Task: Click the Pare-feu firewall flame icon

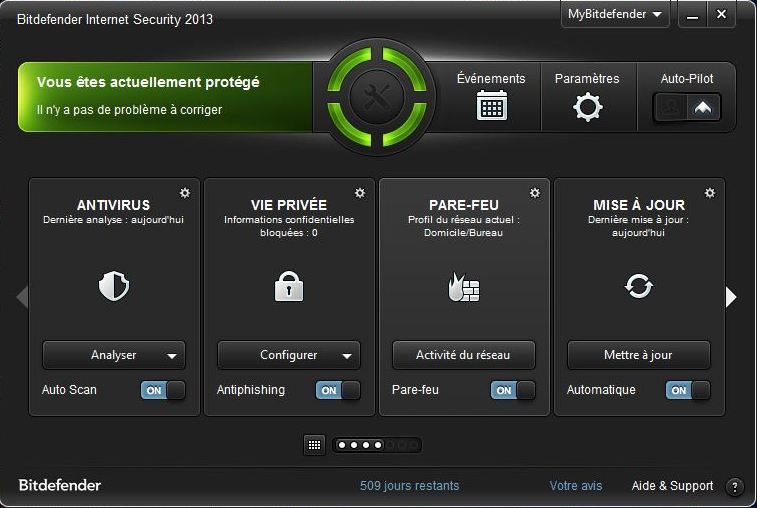Action: coord(463,287)
